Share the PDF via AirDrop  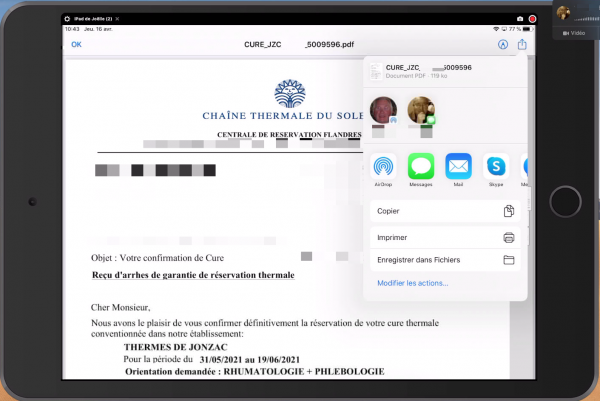[383, 166]
